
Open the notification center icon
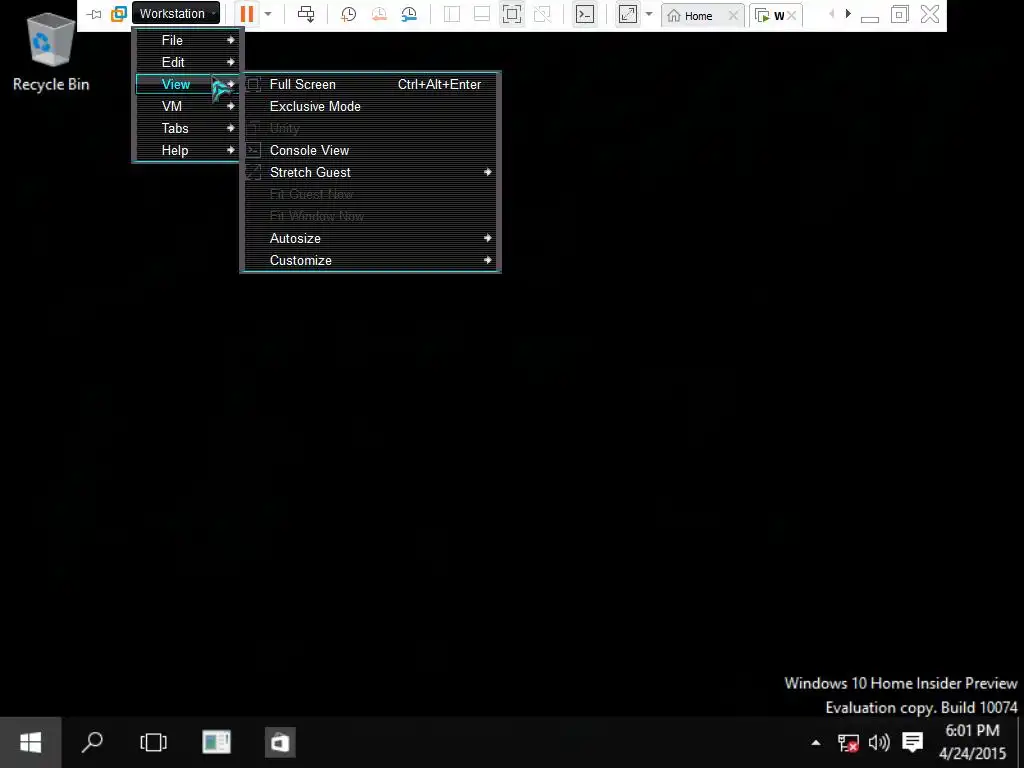912,743
